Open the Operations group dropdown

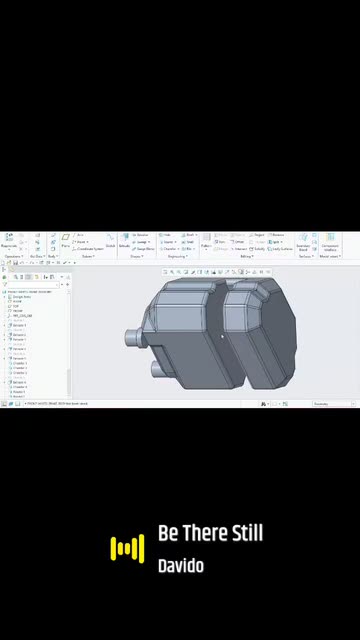pyautogui.click(x=13, y=256)
